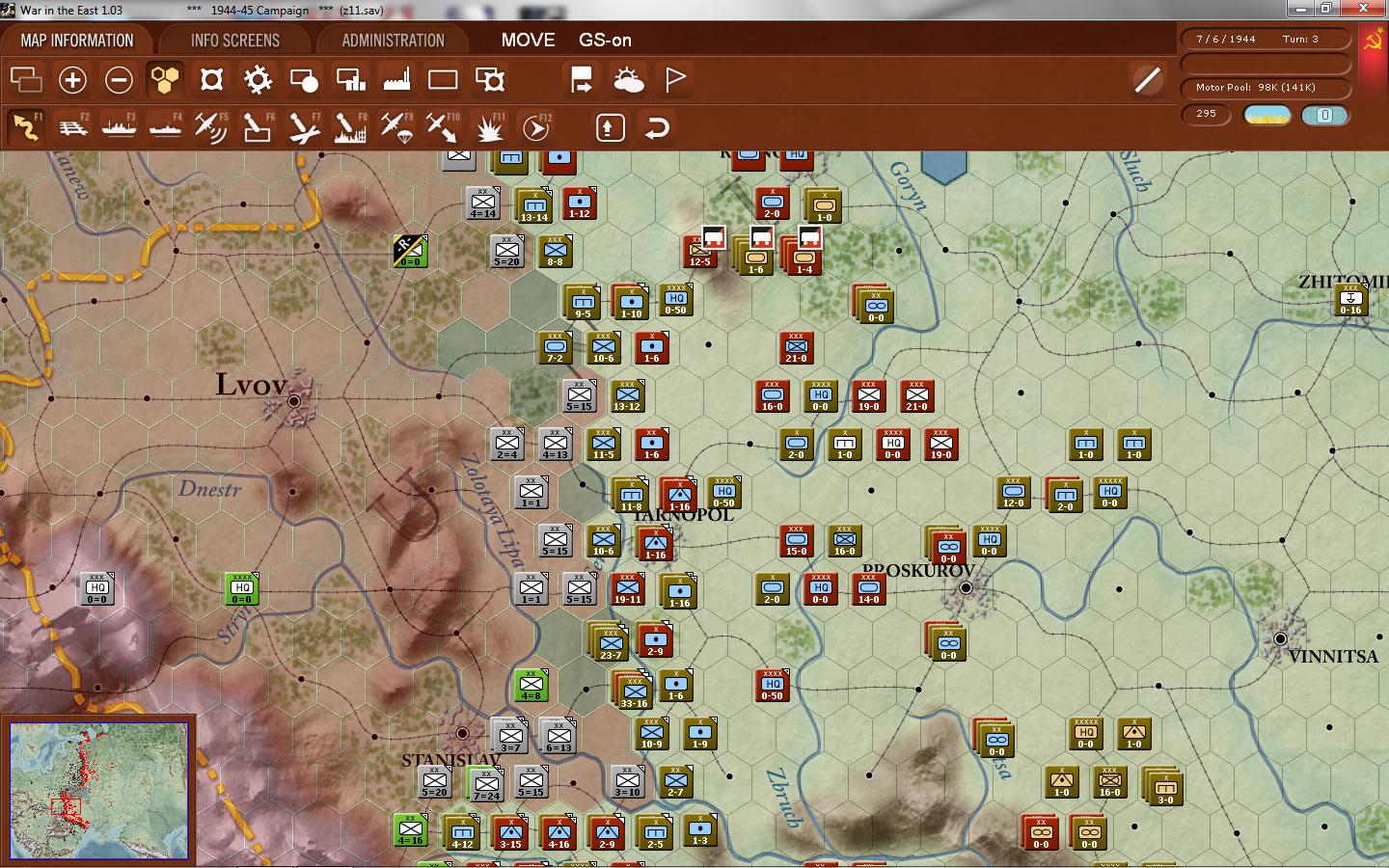Viewport: 1389px width, 868px height.
Task: Select the 3-0 unit stack
Action: pyautogui.click(x=1163, y=787)
